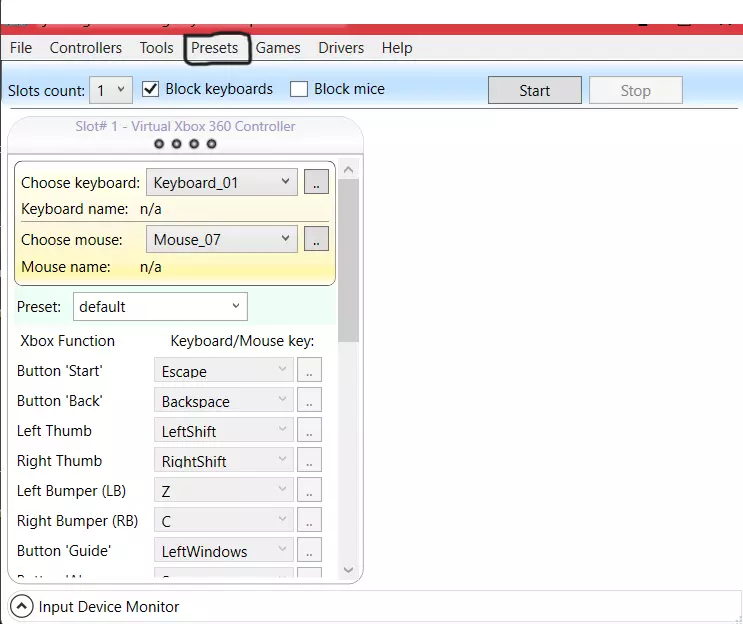Click slot panel scrollbar up arrow
Viewport: 743px width, 624px height.
coord(349,170)
